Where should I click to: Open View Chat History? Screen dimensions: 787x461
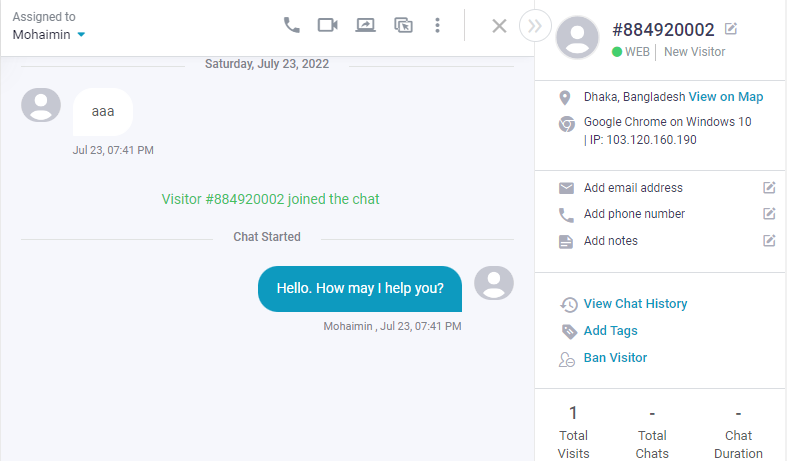pos(635,304)
